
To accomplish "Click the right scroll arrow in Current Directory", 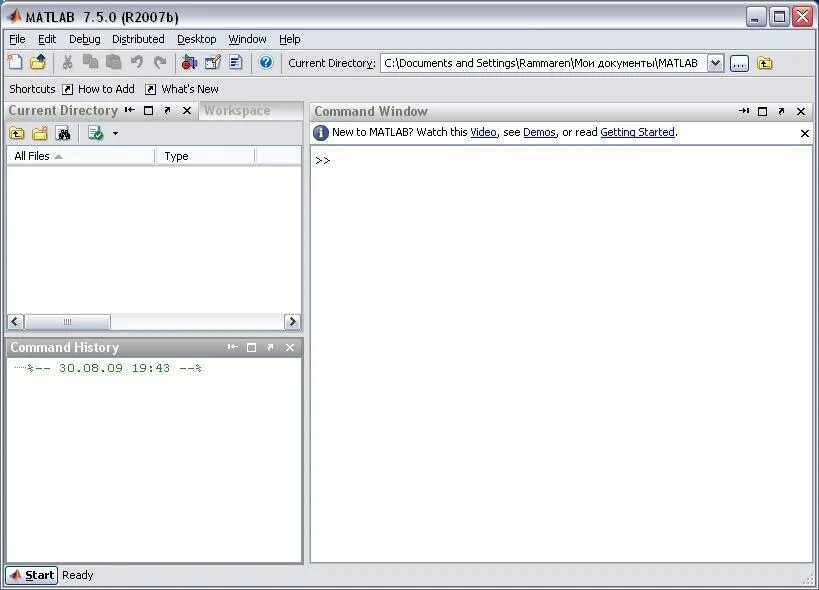I will pos(292,322).
